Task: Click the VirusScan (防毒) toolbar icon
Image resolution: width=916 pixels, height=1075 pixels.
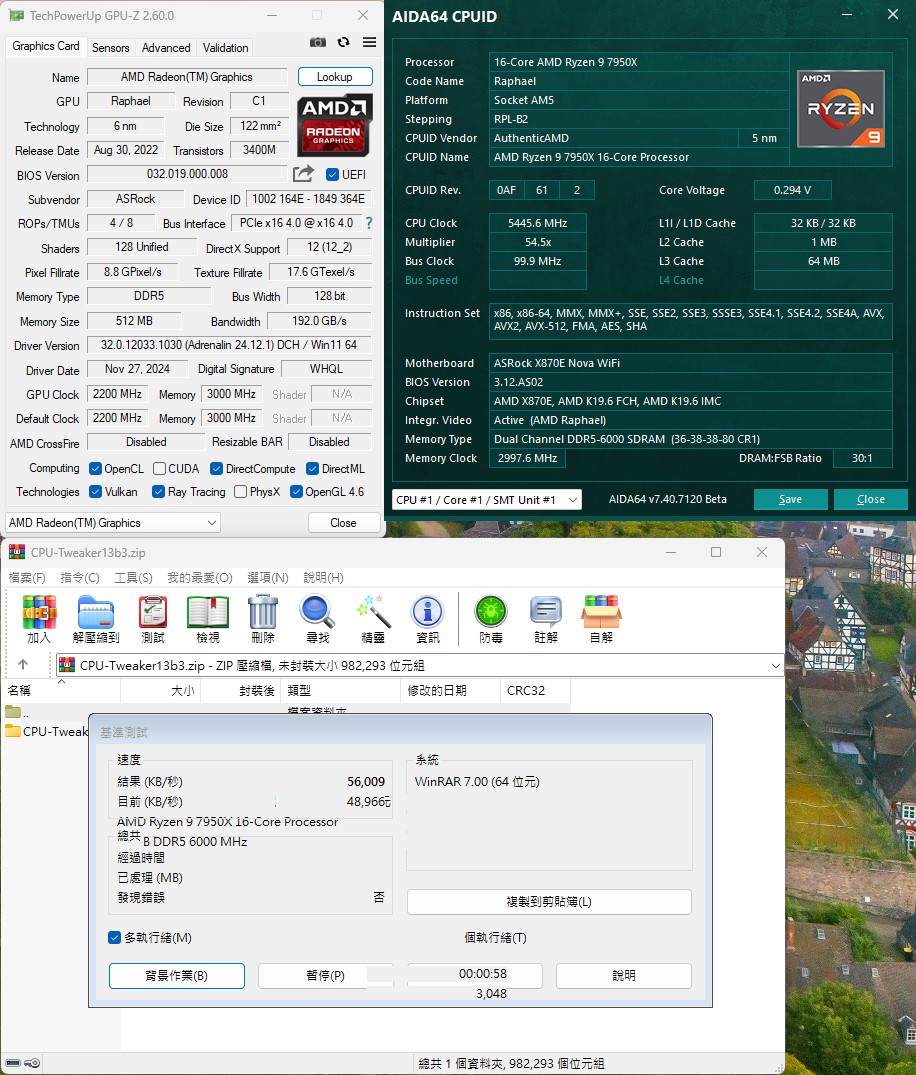Action: pos(491,620)
